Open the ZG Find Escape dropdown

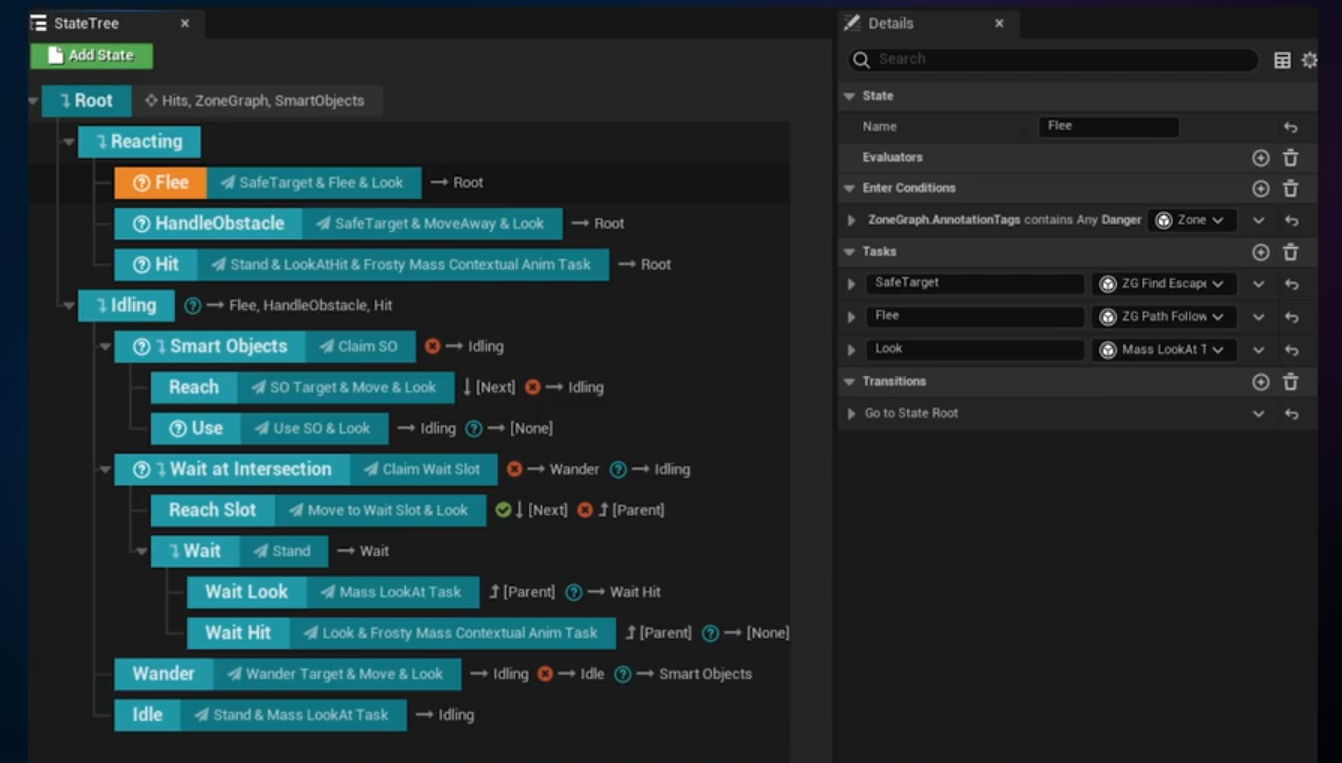tap(1164, 284)
